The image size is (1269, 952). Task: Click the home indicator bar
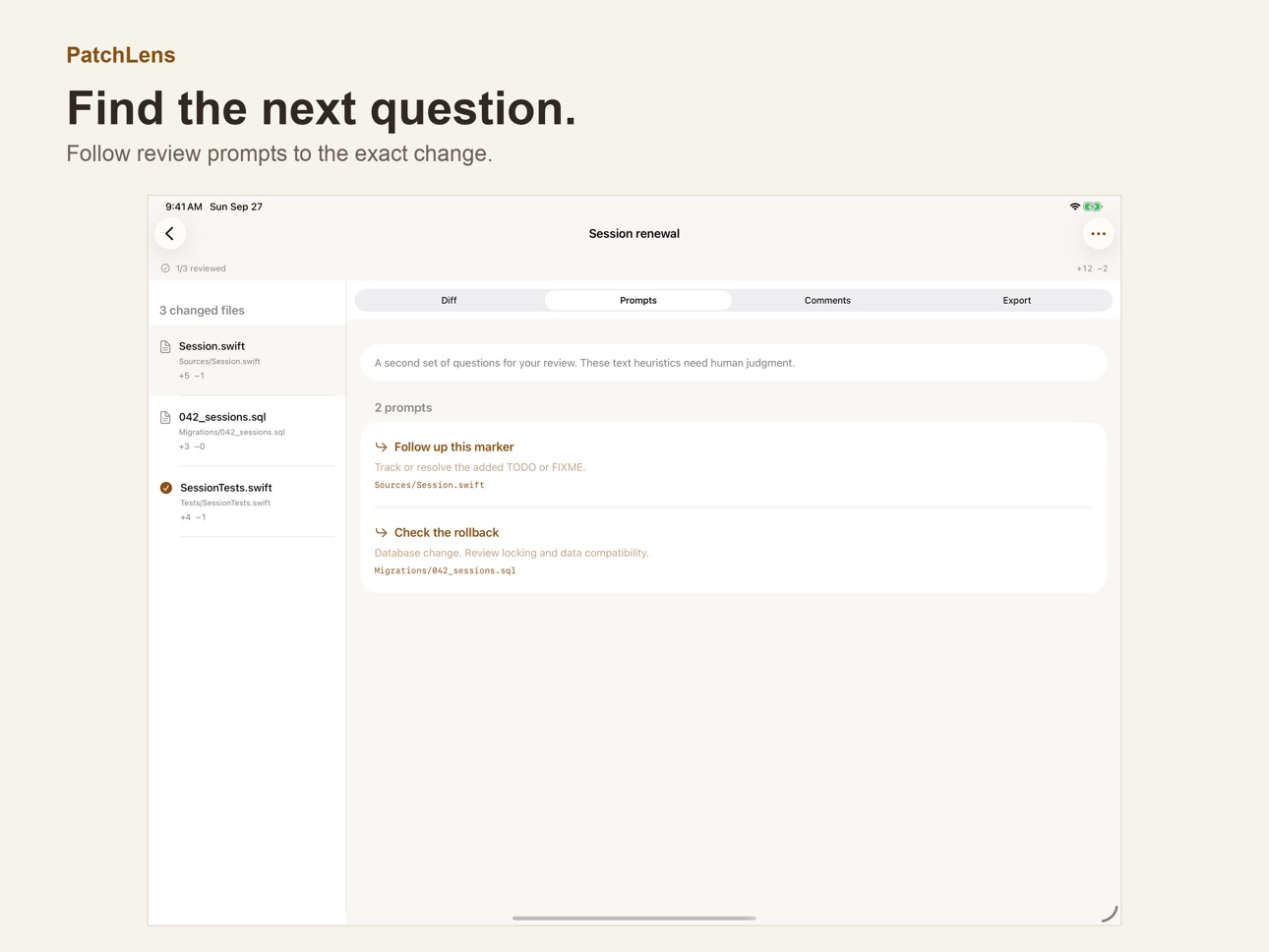(634, 918)
